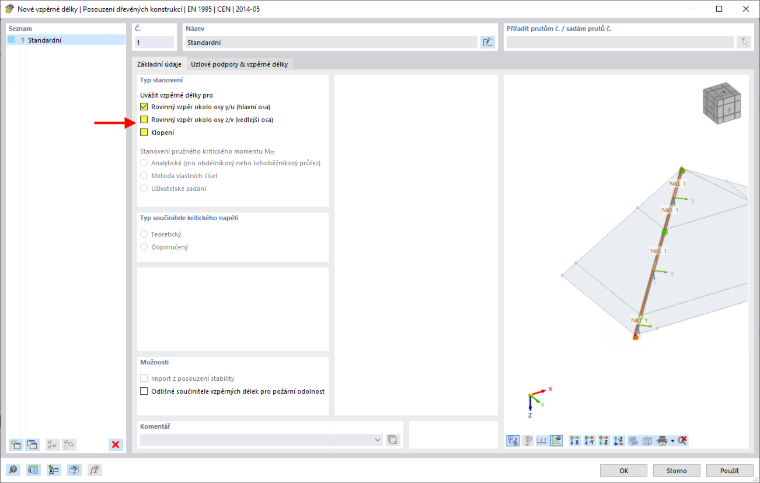This screenshot has height=483, width=760.
Task: Set view in X direction
Action: pos(574,440)
